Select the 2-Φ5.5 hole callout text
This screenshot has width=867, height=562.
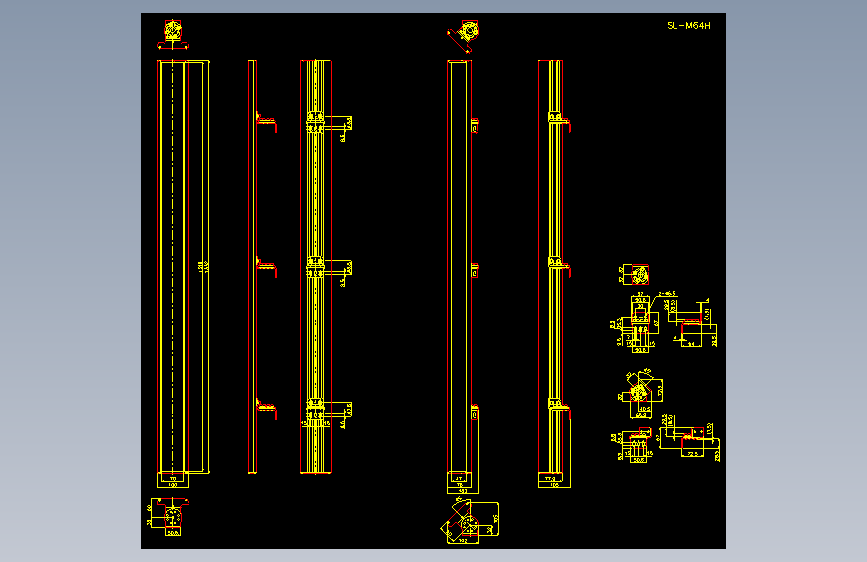pyautogui.click(x=667, y=294)
